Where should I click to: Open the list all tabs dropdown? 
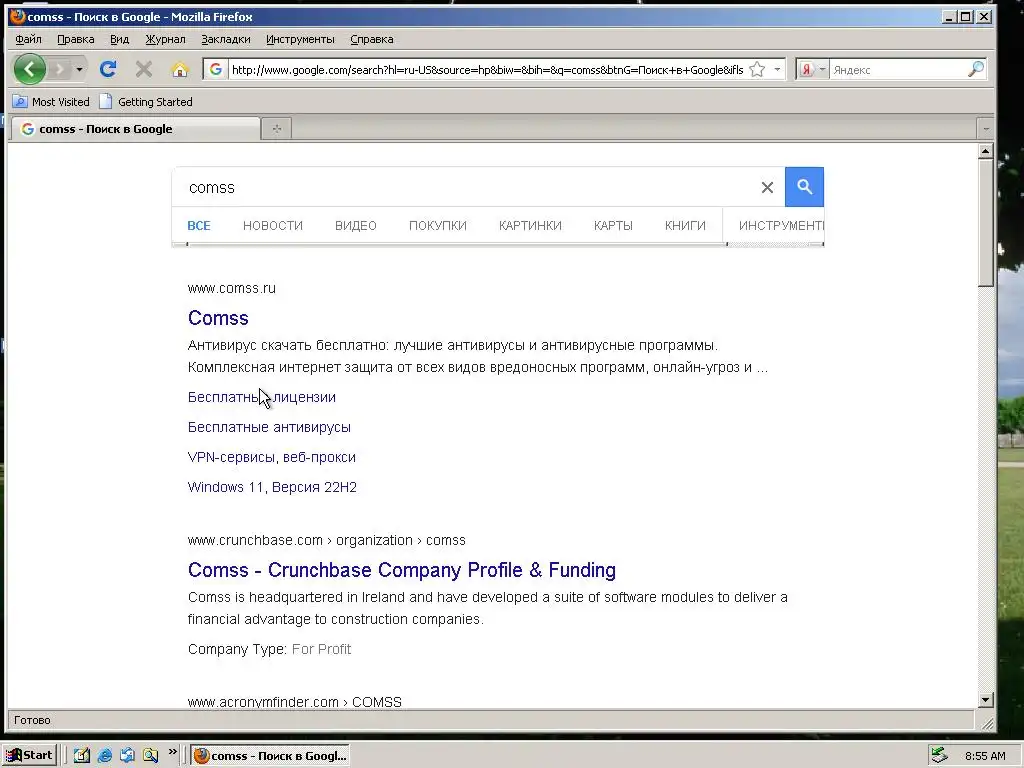(985, 129)
